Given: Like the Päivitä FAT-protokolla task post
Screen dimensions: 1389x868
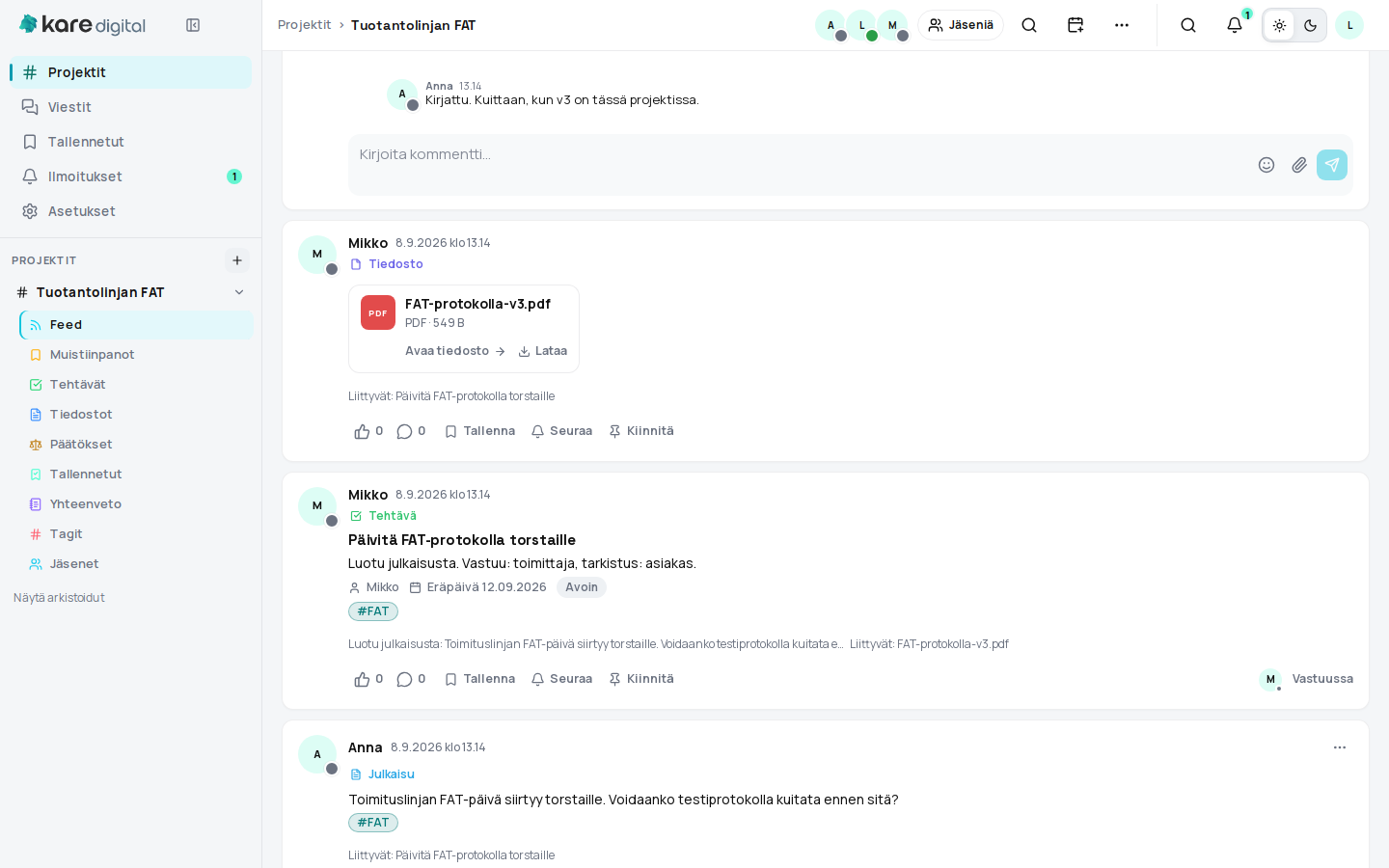Looking at the screenshot, I should click(x=368, y=679).
